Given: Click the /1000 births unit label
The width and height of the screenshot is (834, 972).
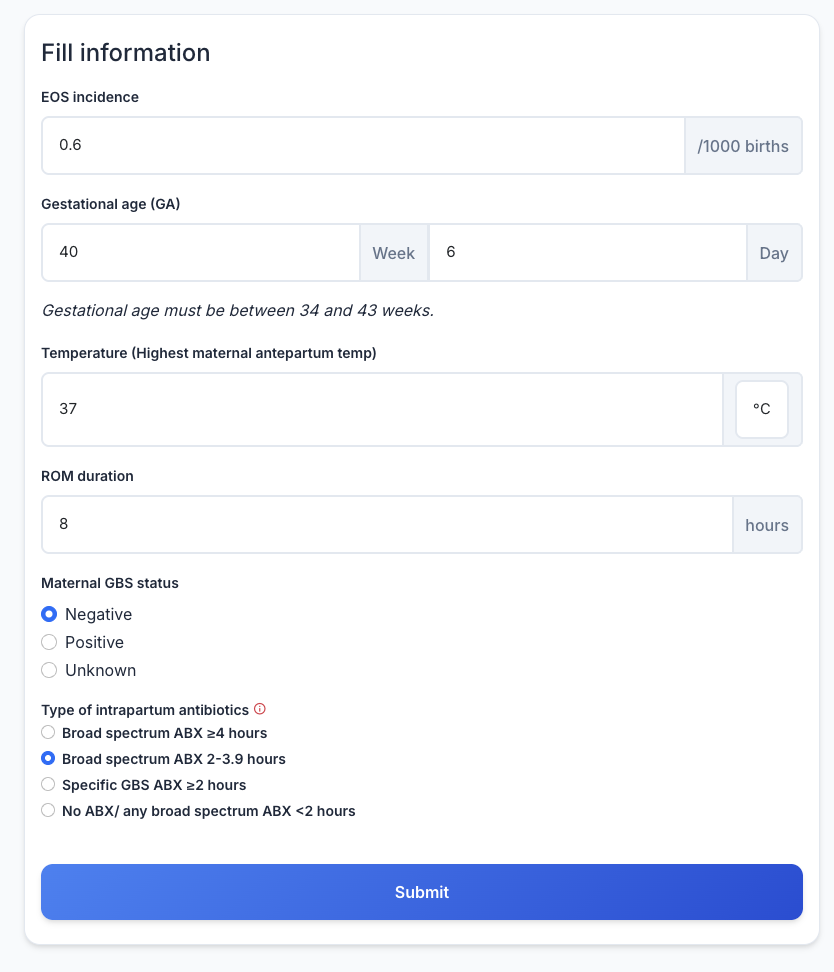Looking at the screenshot, I should click(x=743, y=146).
